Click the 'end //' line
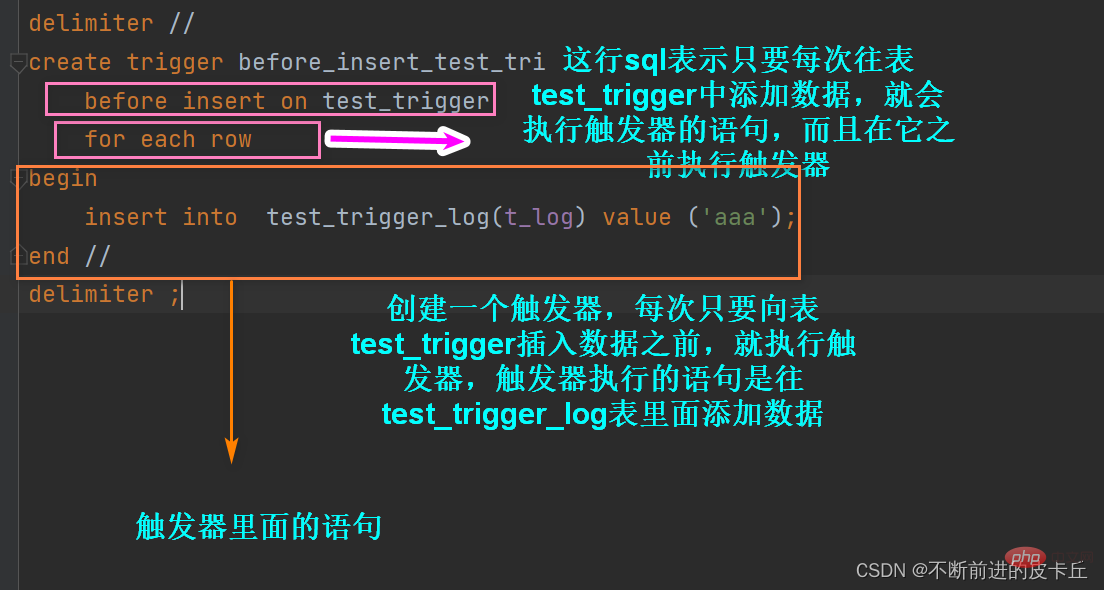1104x590 pixels. pyautogui.click(x=70, y=256)
